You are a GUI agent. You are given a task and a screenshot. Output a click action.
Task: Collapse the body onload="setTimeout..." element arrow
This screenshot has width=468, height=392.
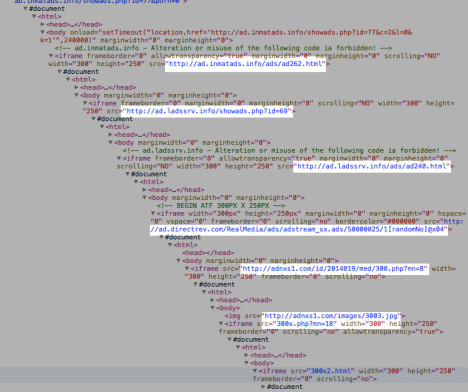coord(42,32)
